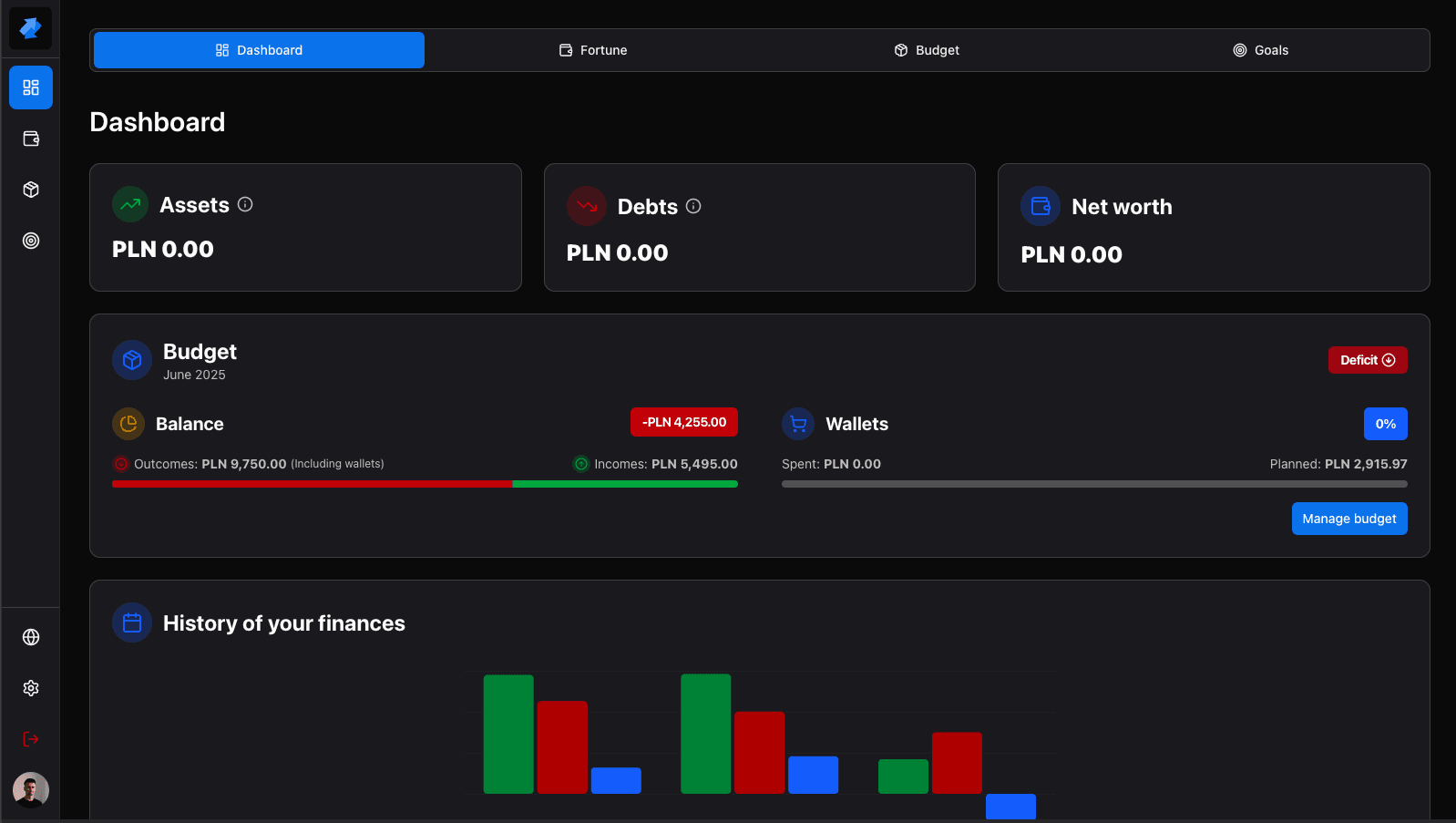Viewport: 1456px width, 823px height.
Task: Click the Assets info icon
Action: tap(245, 204)
